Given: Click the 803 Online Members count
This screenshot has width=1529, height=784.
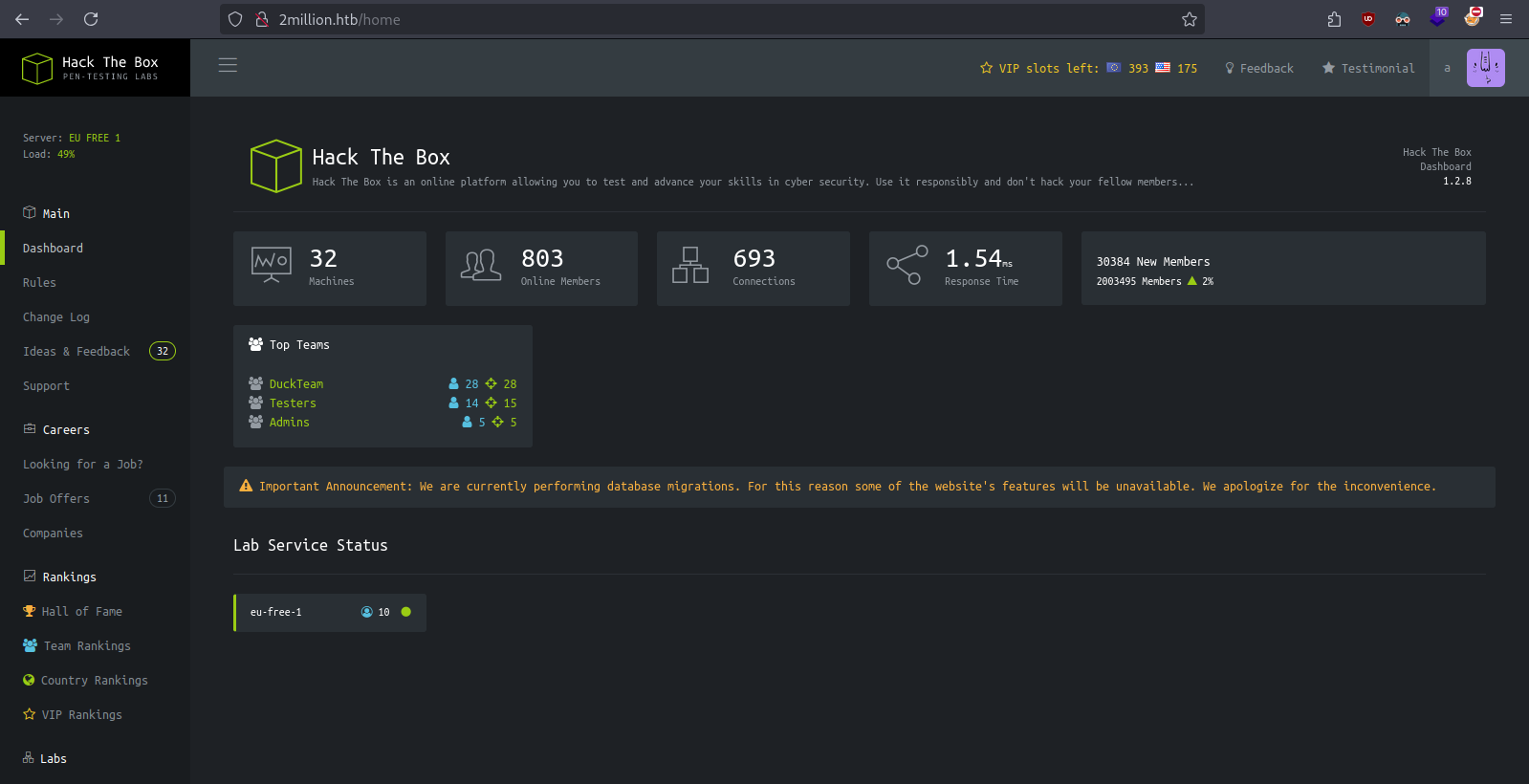Looking at the screenshot, I should 542,258.
